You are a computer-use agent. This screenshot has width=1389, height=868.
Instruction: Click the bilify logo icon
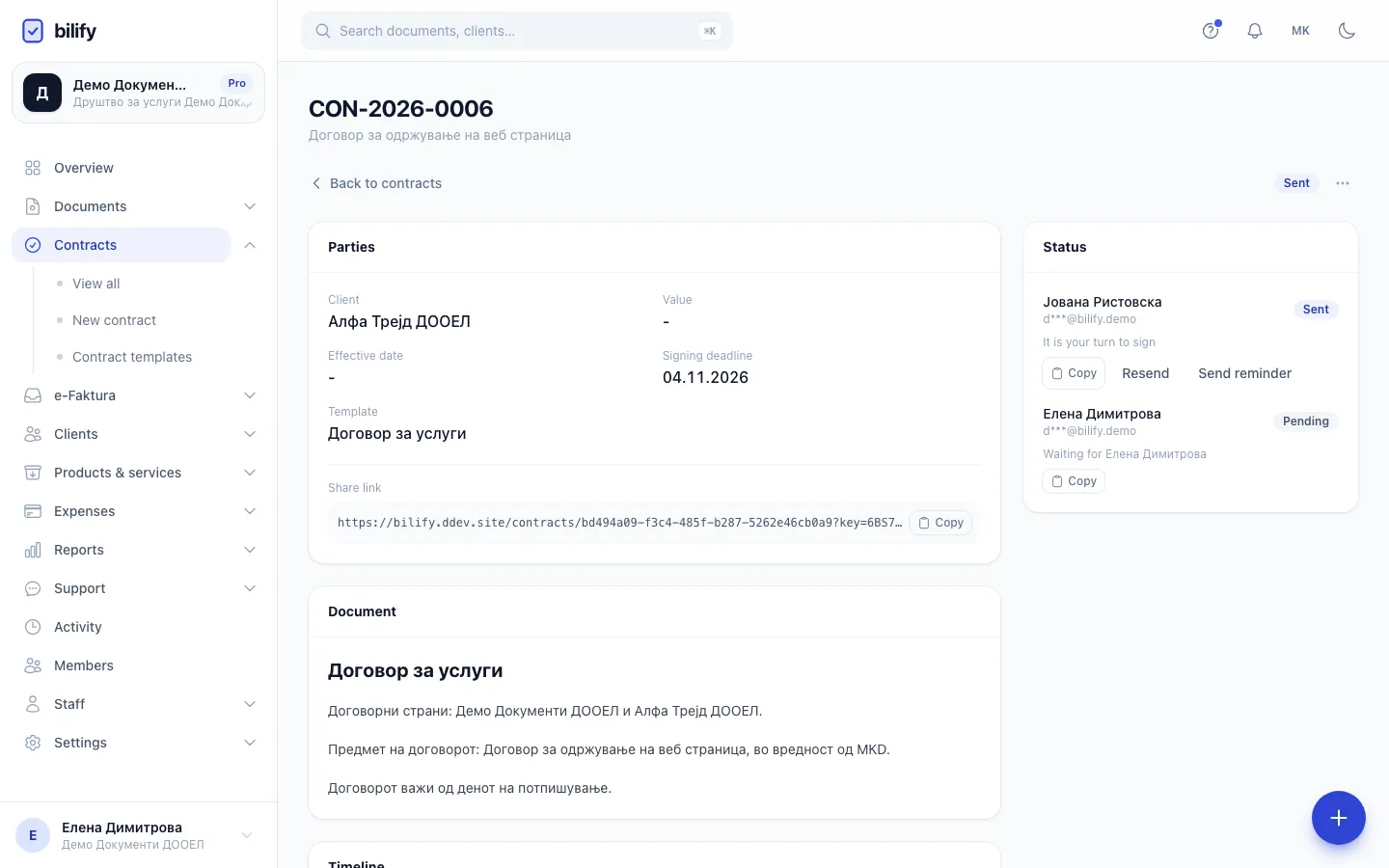pos(33,31)
